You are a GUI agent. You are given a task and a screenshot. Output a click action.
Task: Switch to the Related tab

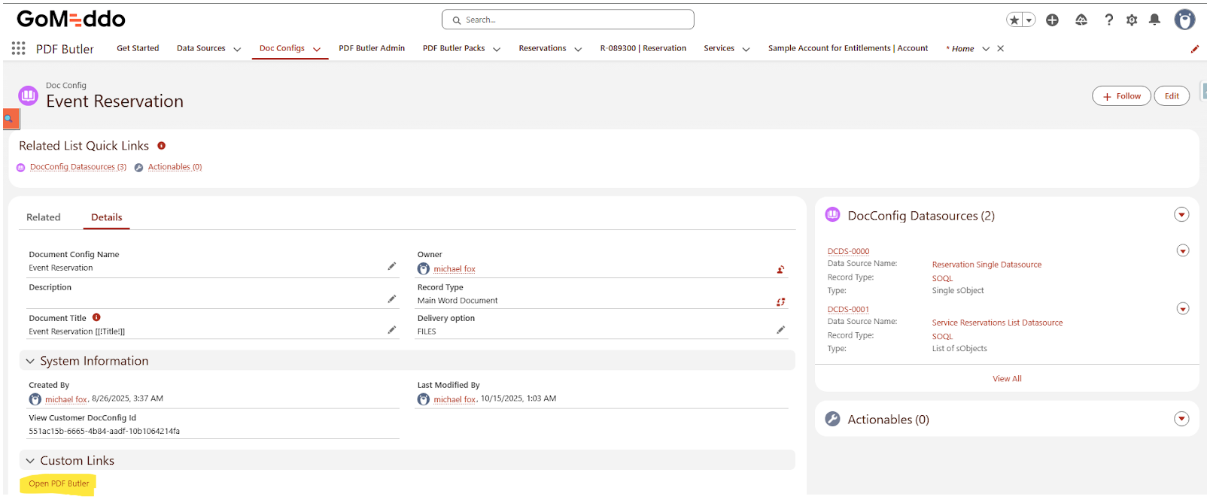43,217
